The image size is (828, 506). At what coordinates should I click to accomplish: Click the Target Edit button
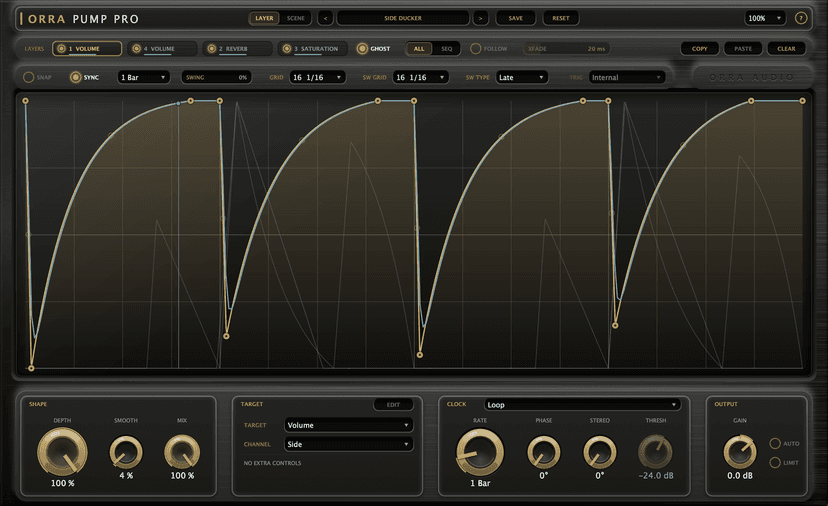click(x=393, y=405)
